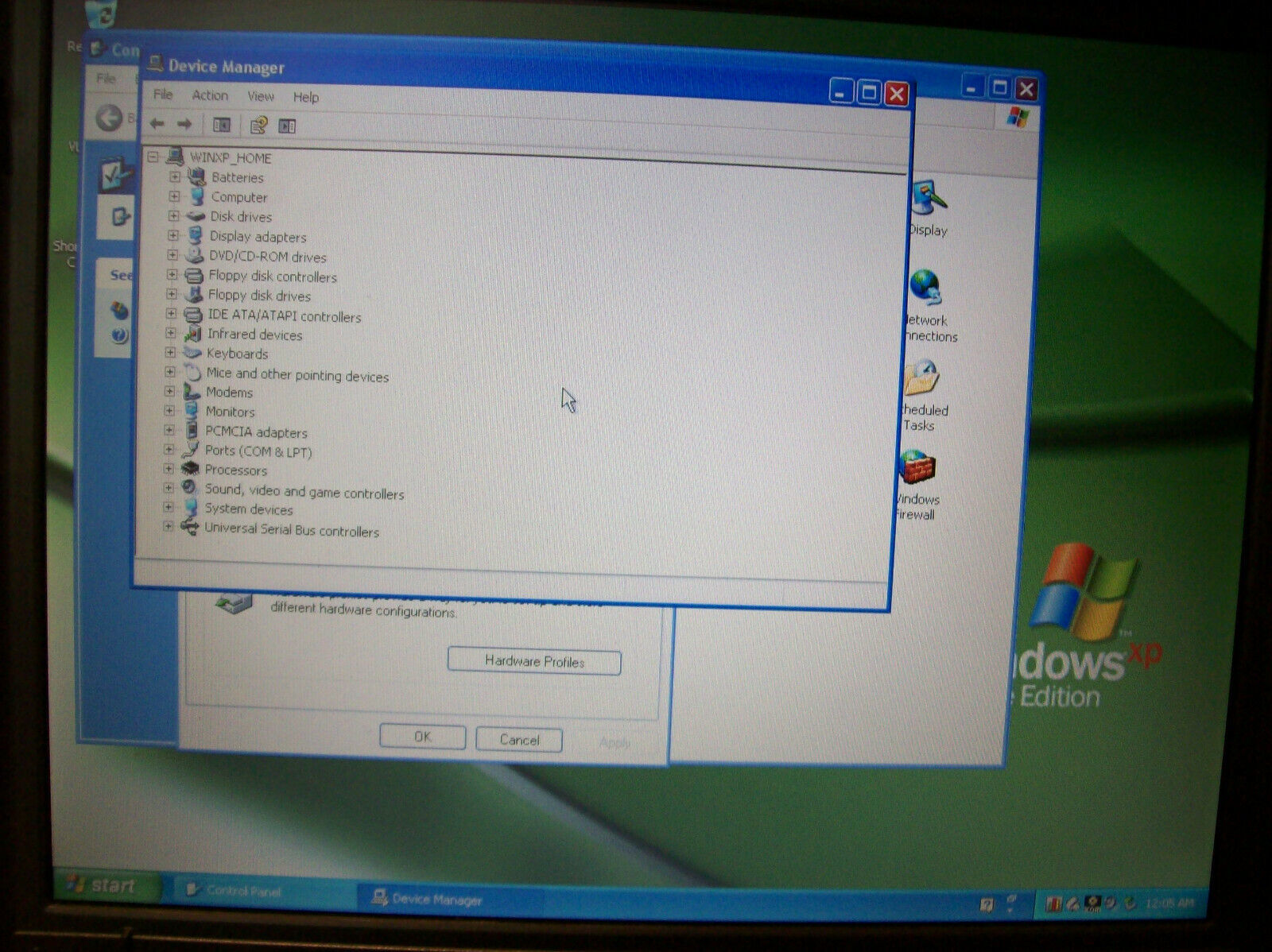Image resolution: width=1272 pixels, height=952 pixels.
Task: Switch to Device Manager taskbar button
Action: click(x=449, y=899)
